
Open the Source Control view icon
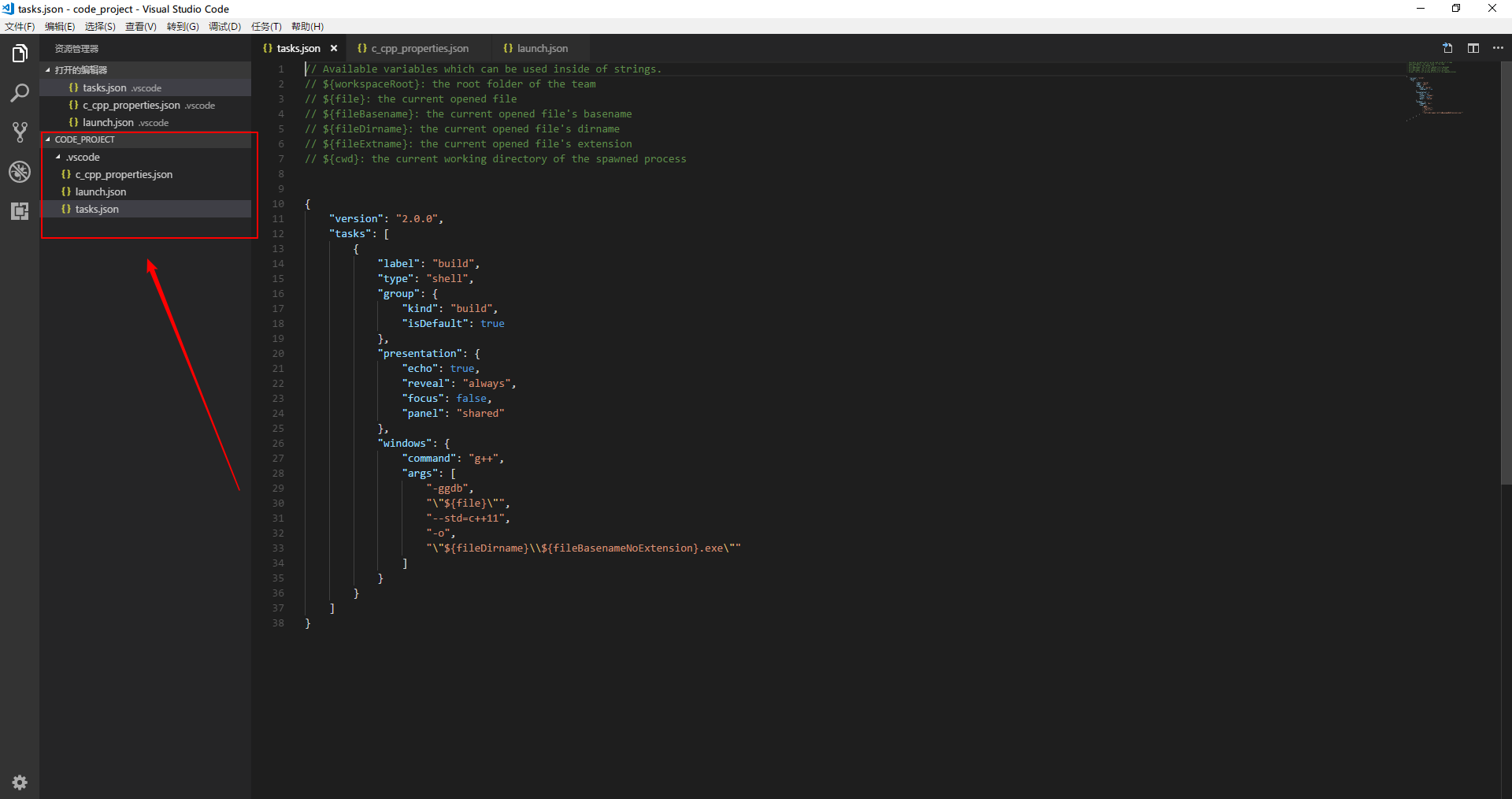click(20, 132)
